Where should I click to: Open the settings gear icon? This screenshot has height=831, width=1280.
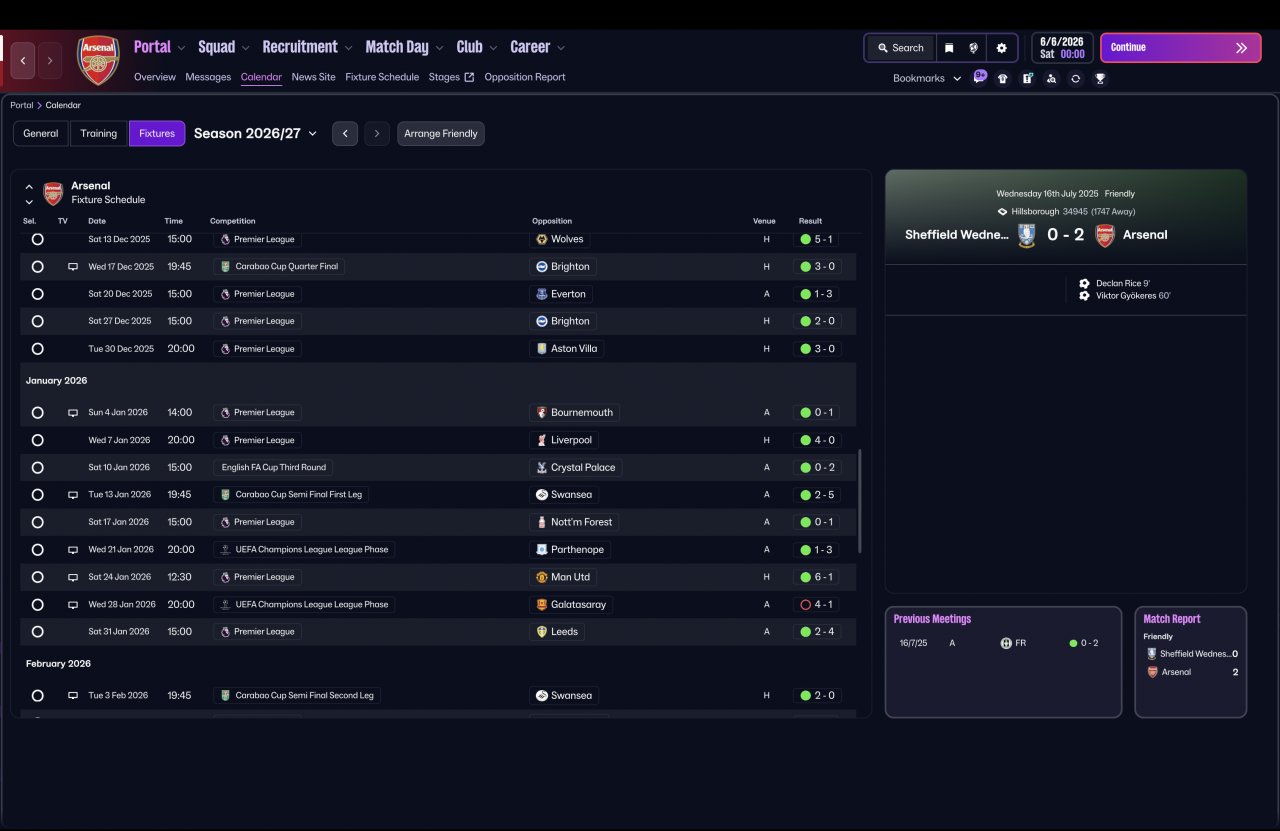click(1001, 48)
